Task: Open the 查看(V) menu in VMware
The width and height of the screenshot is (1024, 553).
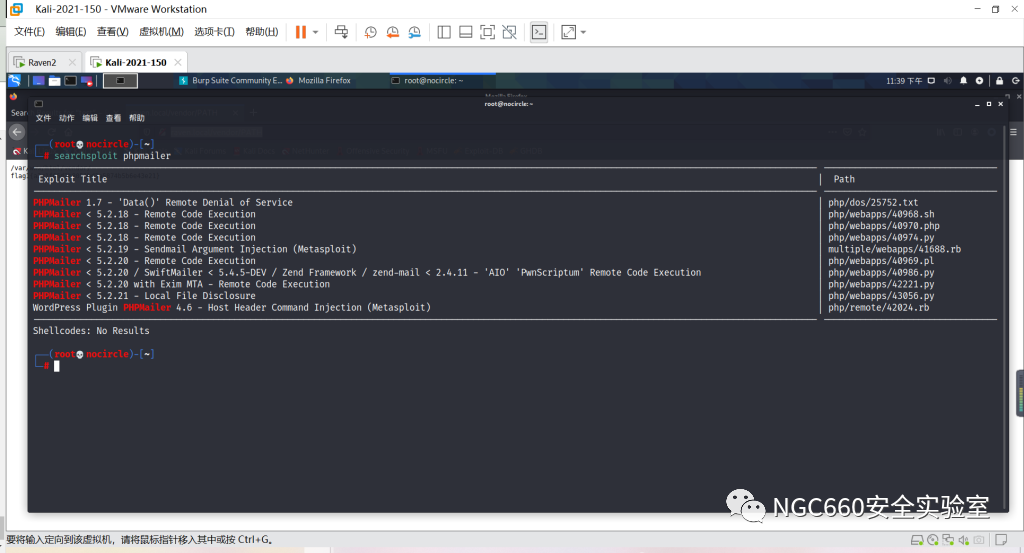Action: [112, 32]
